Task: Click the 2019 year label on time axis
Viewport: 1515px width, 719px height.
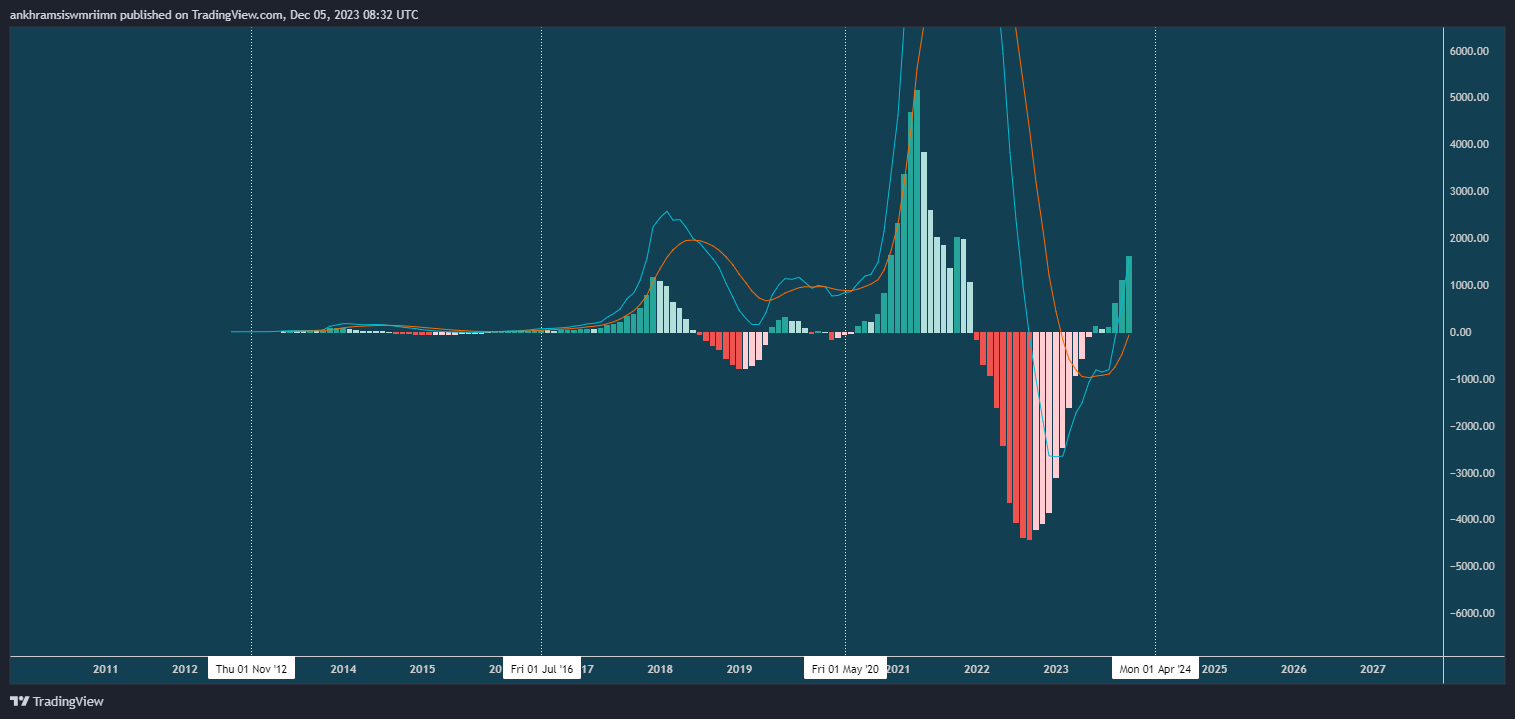Action: click(739, 669)
